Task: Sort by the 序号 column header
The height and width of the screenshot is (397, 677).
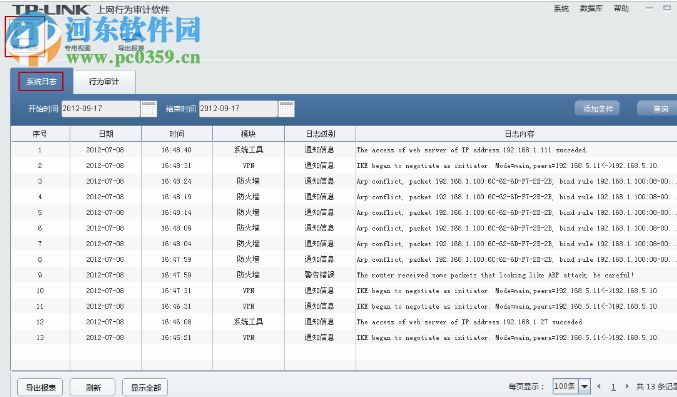Action: (40, 134)
